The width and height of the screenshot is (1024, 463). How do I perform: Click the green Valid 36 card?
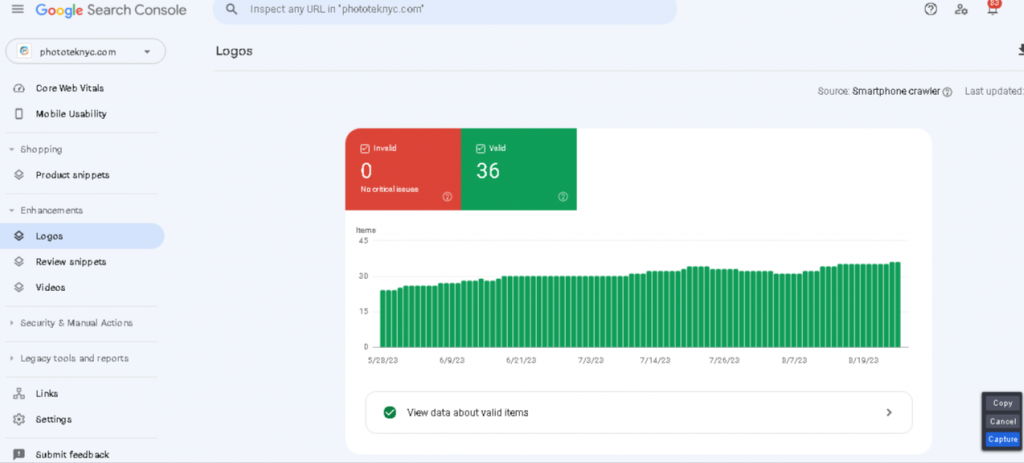pyautogui.click(x=519, y=169)
